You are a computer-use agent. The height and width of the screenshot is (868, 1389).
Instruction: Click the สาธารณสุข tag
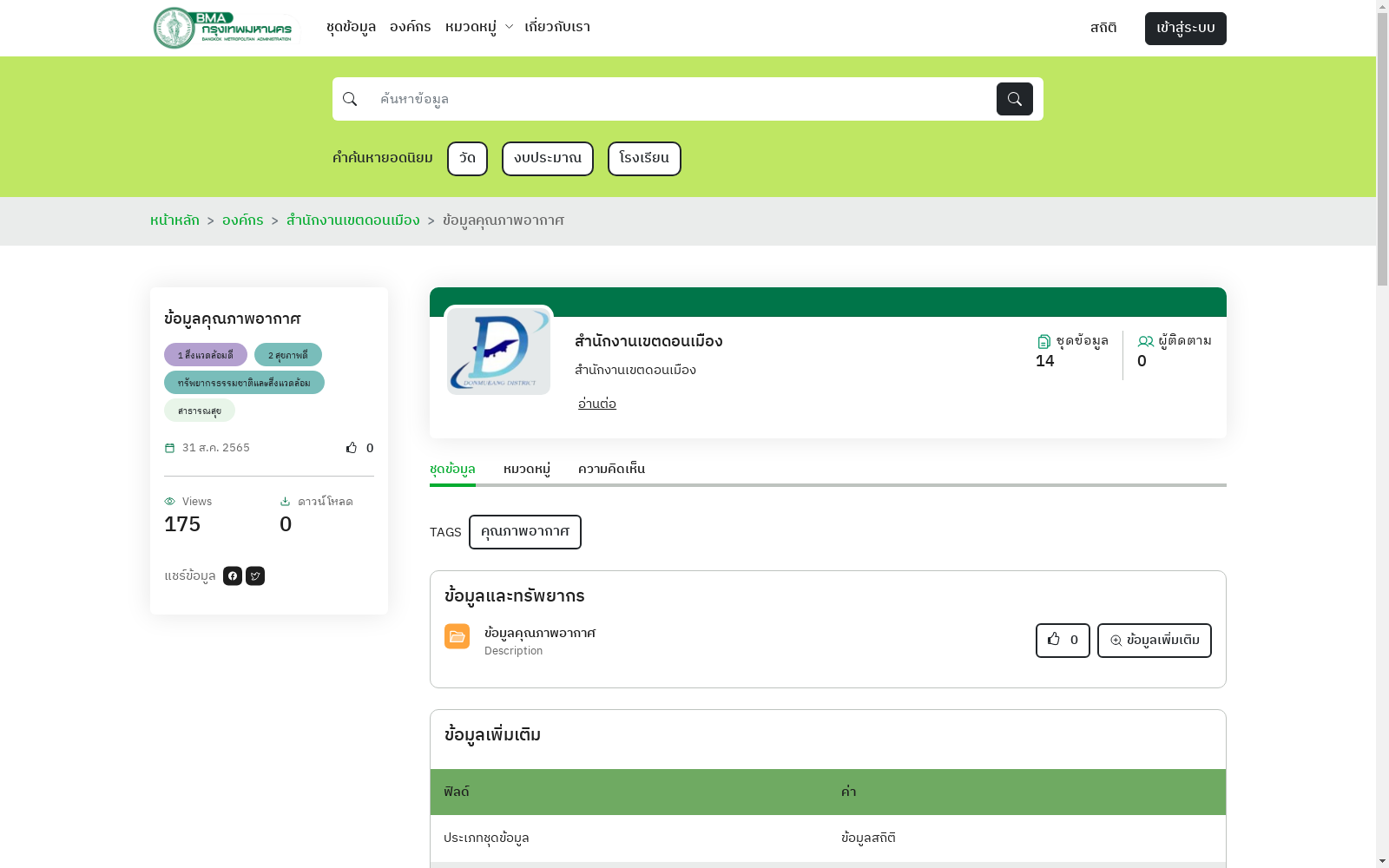pyautogui.click(x=200, y=411)
